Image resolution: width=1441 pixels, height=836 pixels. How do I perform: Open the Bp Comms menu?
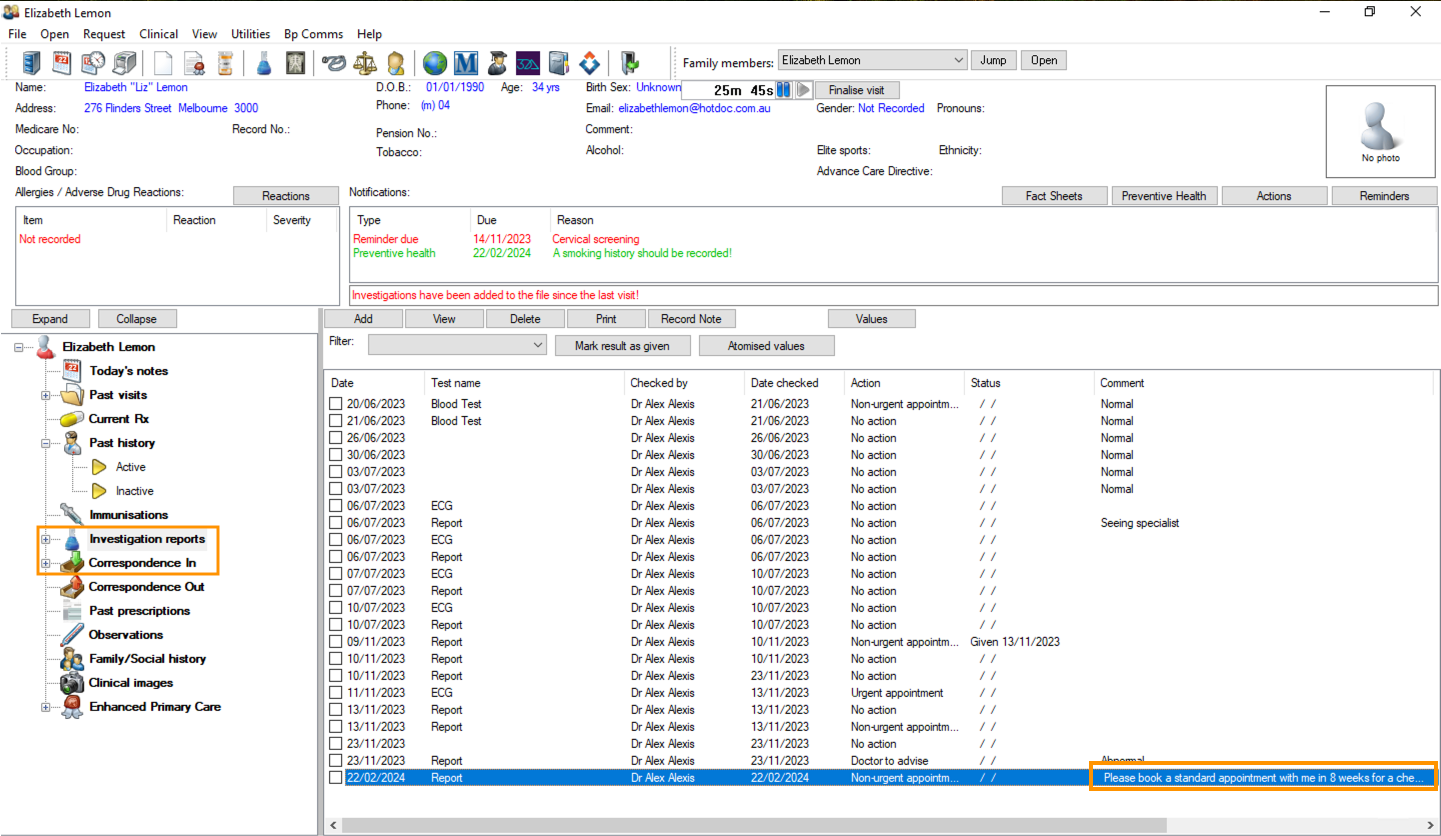point(313,34)
